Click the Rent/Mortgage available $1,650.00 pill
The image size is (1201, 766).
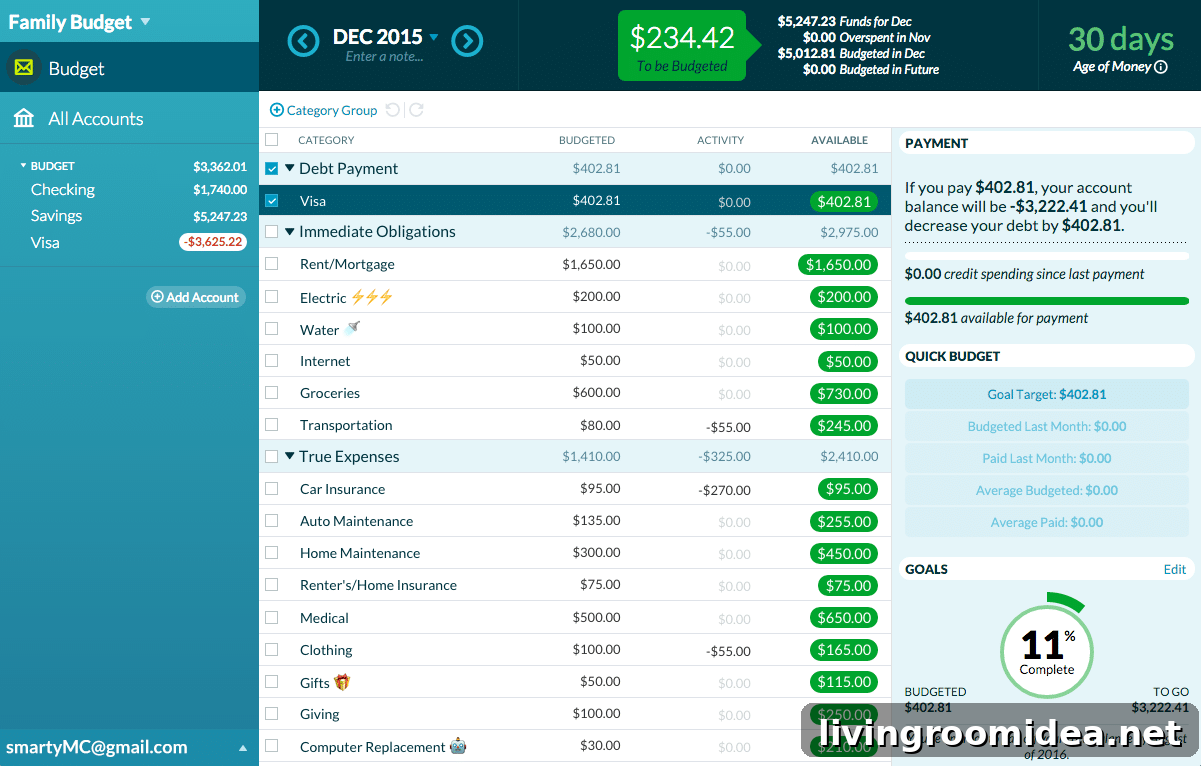click(x=838, y=265)
